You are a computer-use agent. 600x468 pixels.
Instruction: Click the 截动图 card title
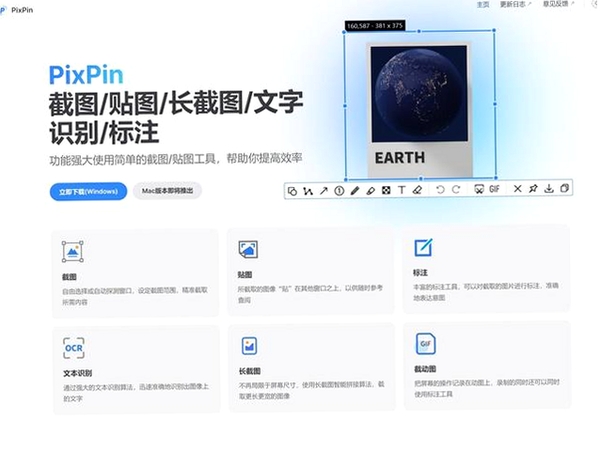pos(425,369)
